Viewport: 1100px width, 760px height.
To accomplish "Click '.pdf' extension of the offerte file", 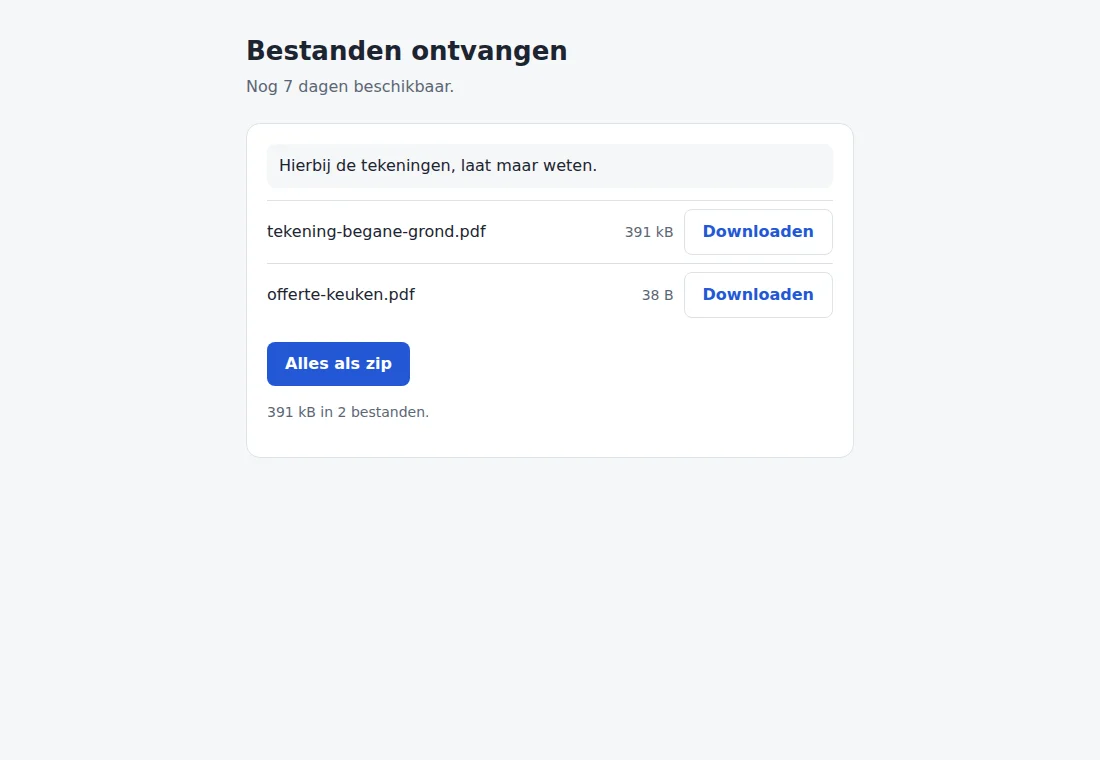I will tap(398, 295).
